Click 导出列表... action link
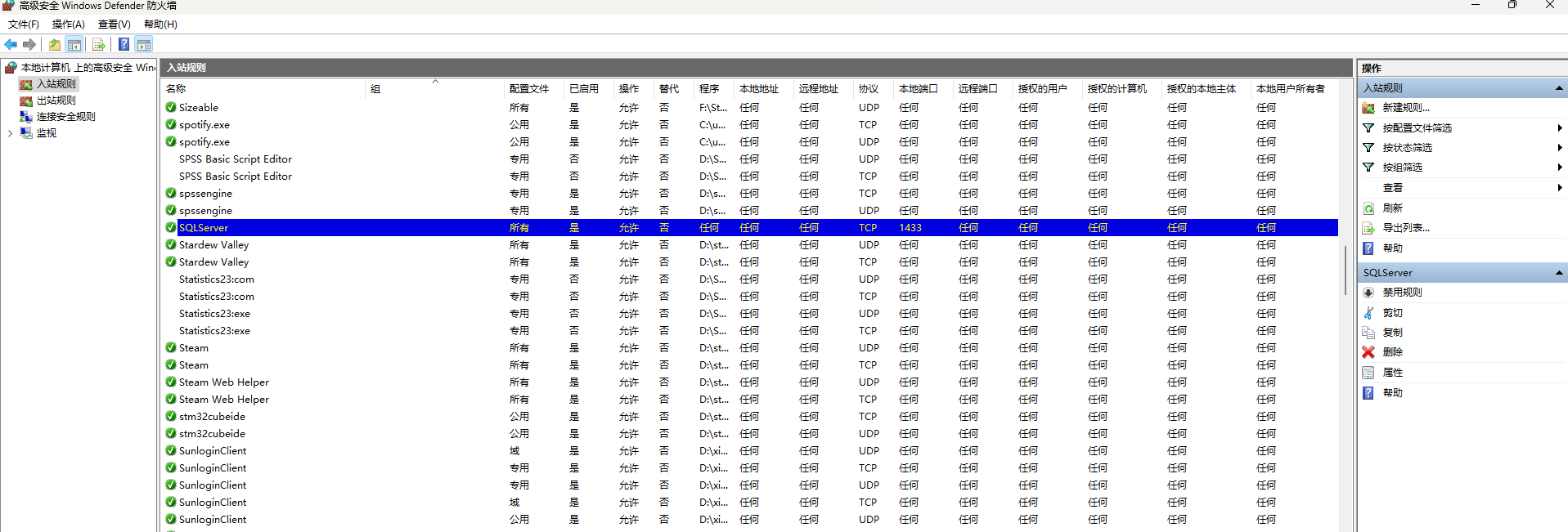 (1406, 228)
